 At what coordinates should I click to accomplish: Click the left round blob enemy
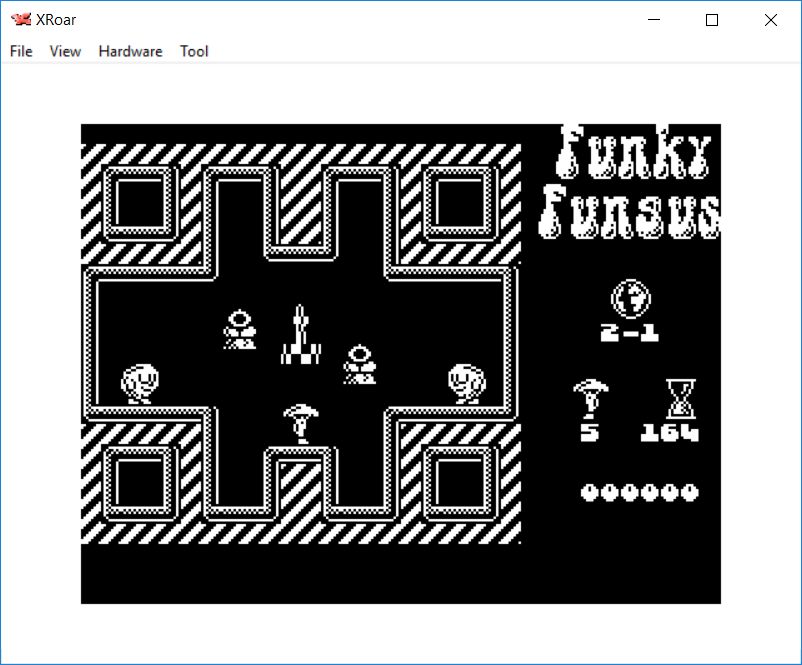pos(139,382)
